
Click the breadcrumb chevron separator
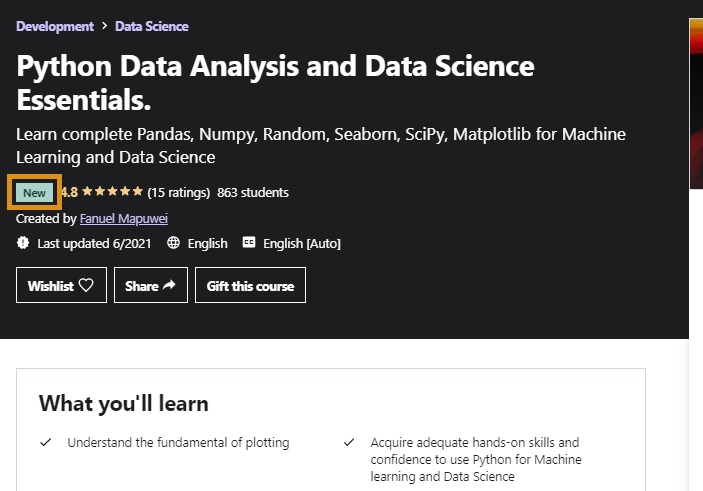[105, 26]
